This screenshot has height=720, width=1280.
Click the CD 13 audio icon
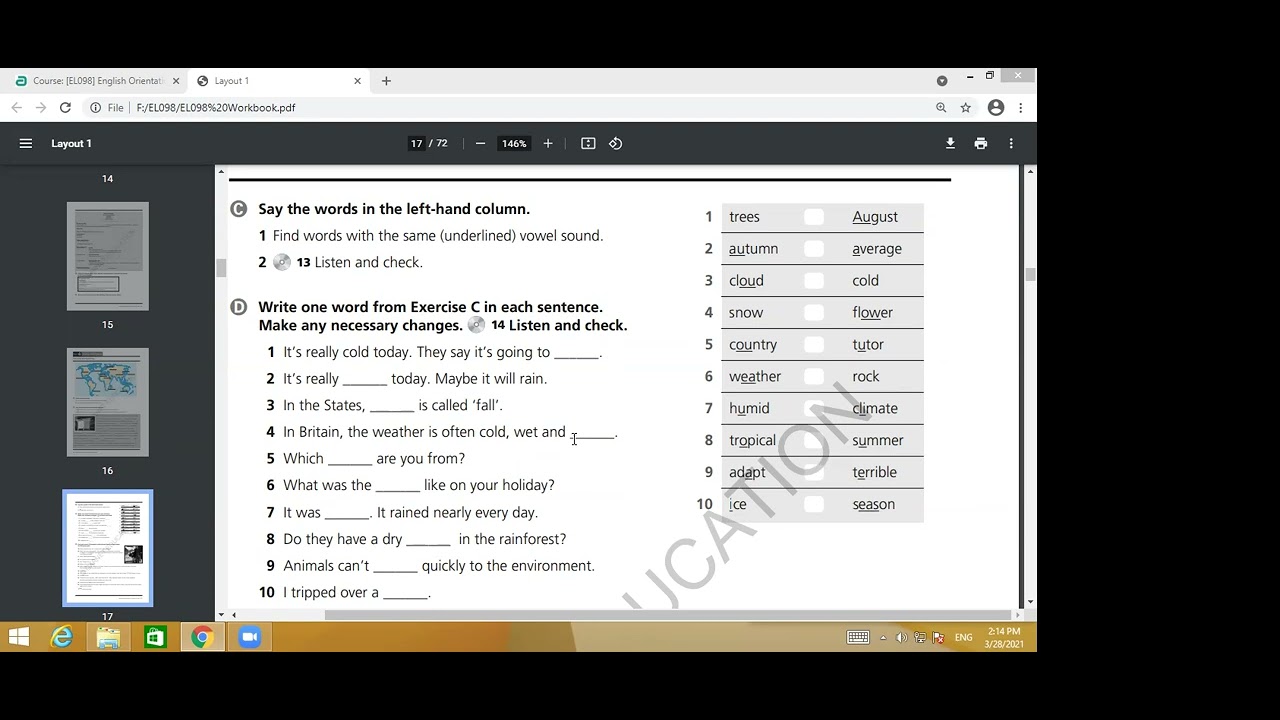click(x=282, y=262)
